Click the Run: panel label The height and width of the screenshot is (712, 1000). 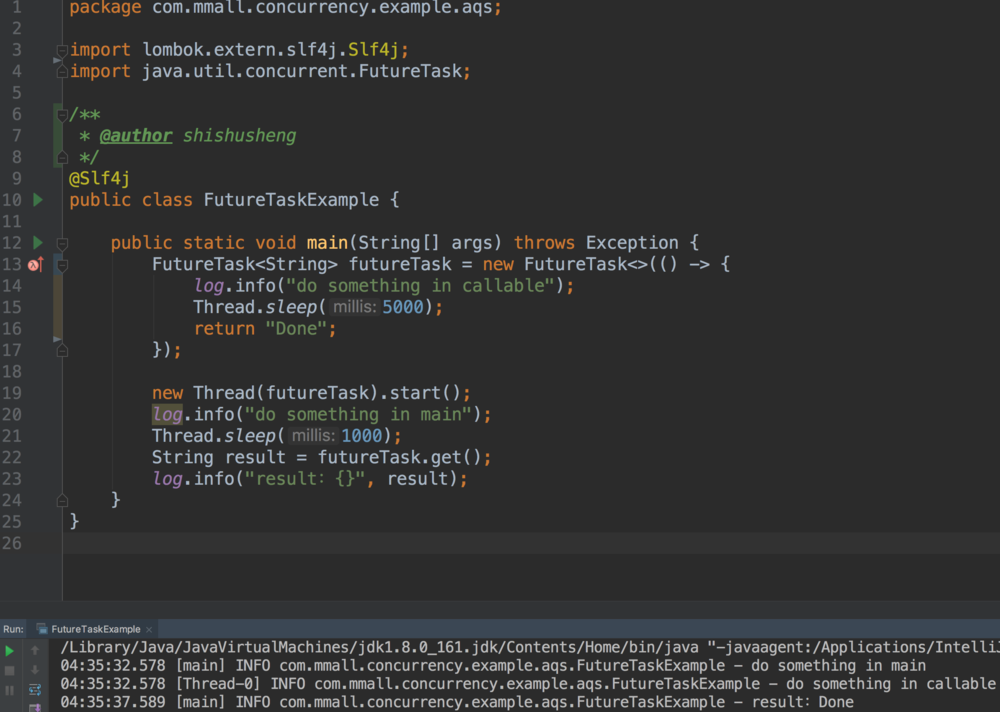[x=13, y=629]
